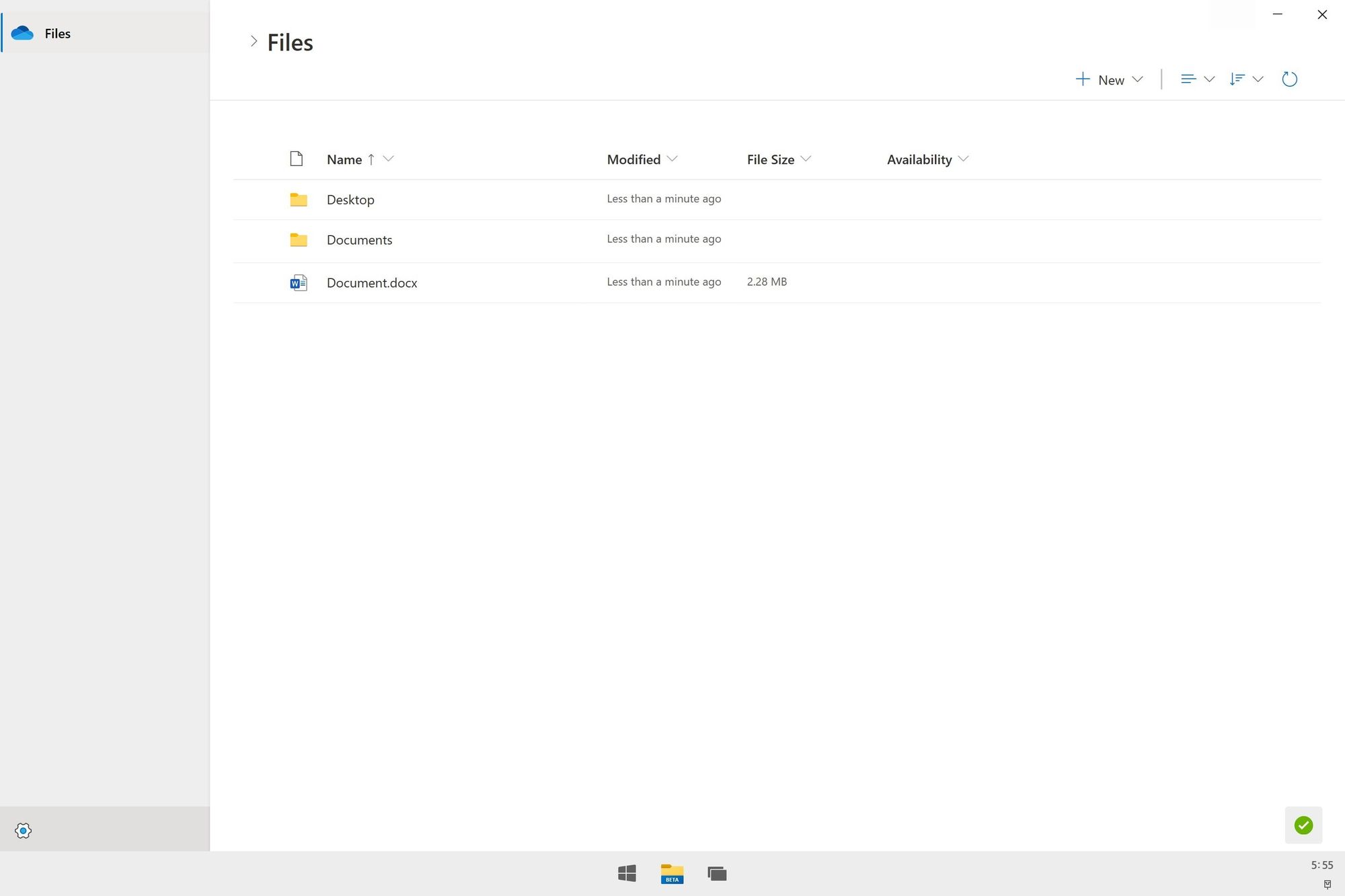Open the Documents folder
This screenshot has width=1345, height=896.
pos(358,239)
